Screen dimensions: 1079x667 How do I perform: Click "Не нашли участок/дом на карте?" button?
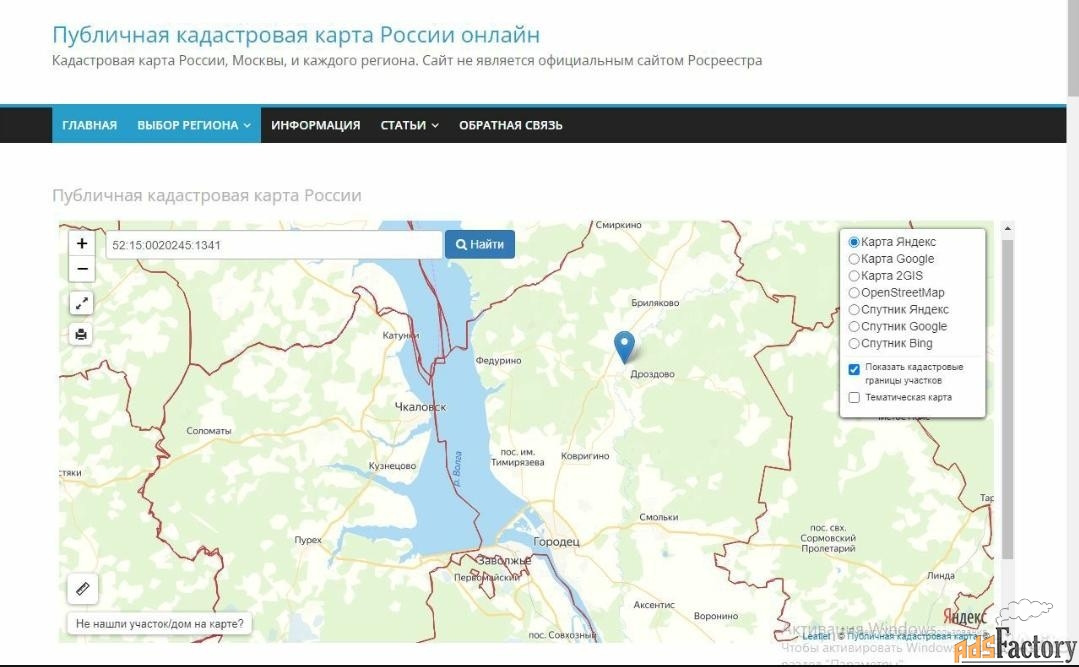159,624
